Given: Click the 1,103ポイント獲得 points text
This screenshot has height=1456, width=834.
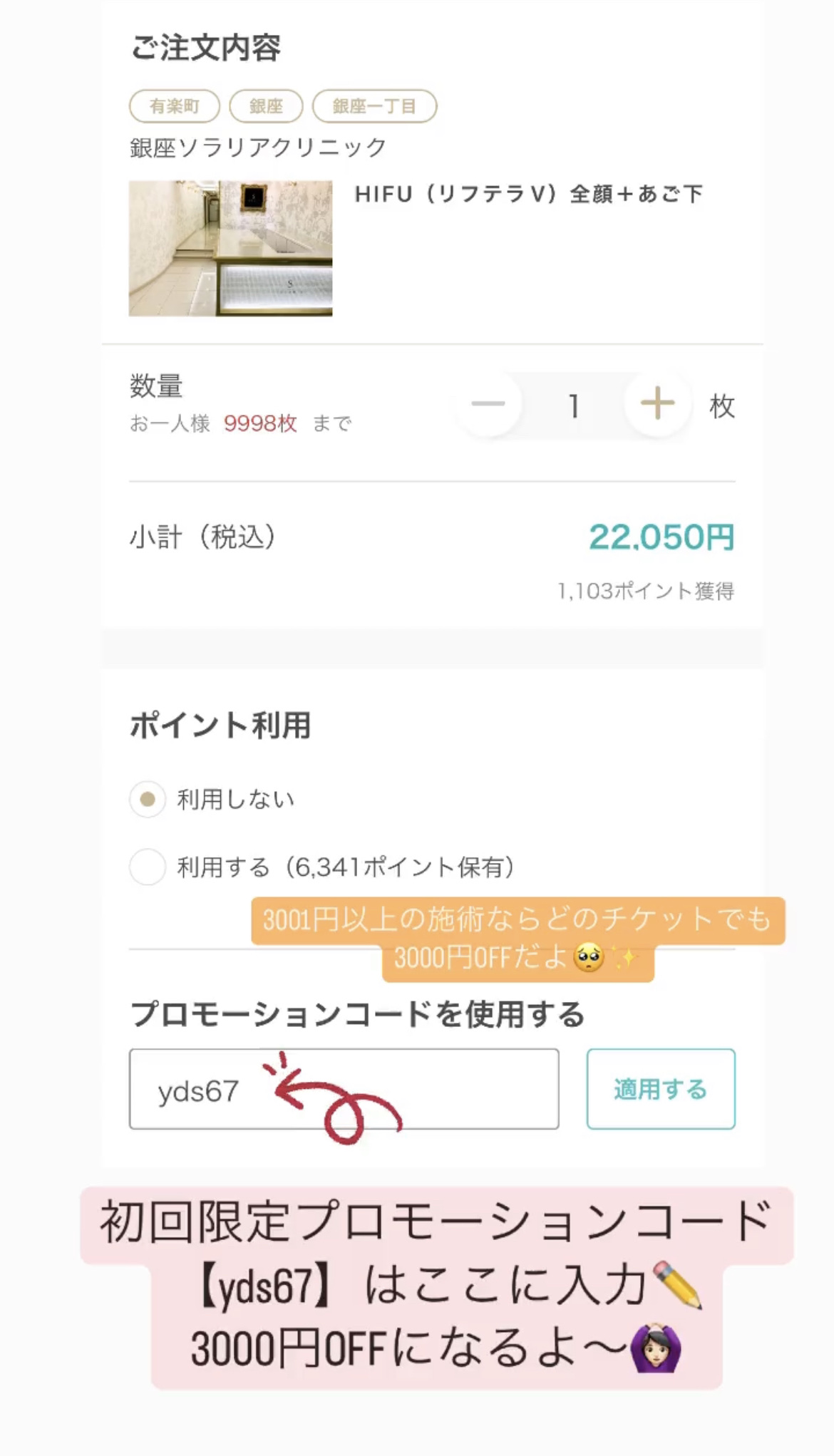Looking at the screenshot, I should 645,591.
